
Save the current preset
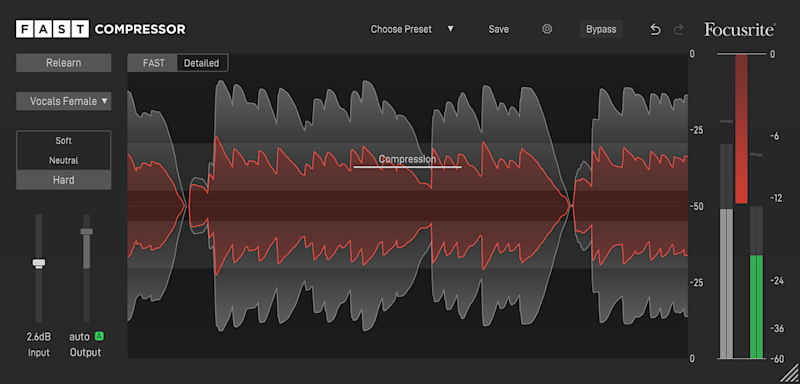(498, 29)
